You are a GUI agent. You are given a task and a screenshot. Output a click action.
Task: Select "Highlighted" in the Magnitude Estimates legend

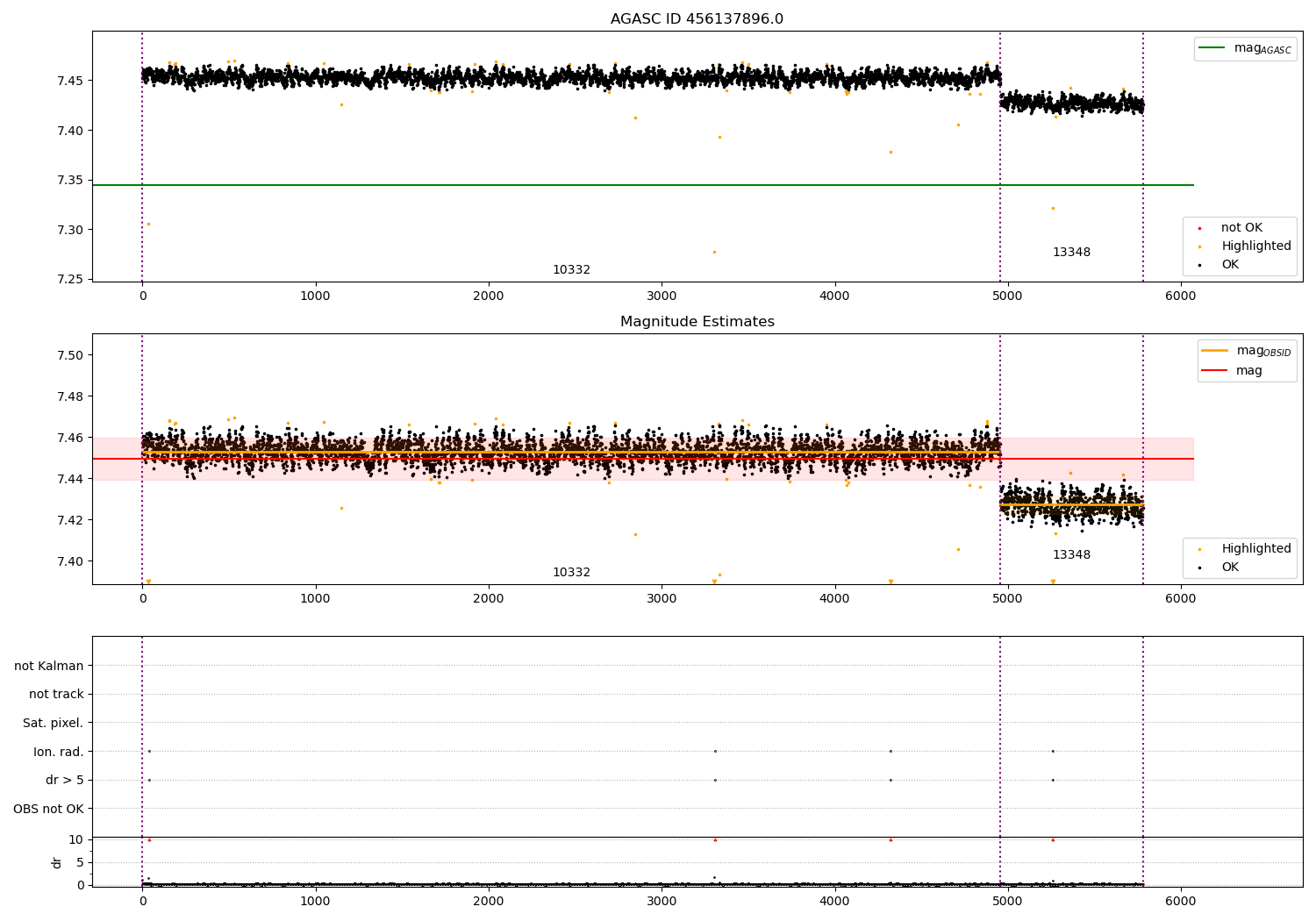(1255, 549)
